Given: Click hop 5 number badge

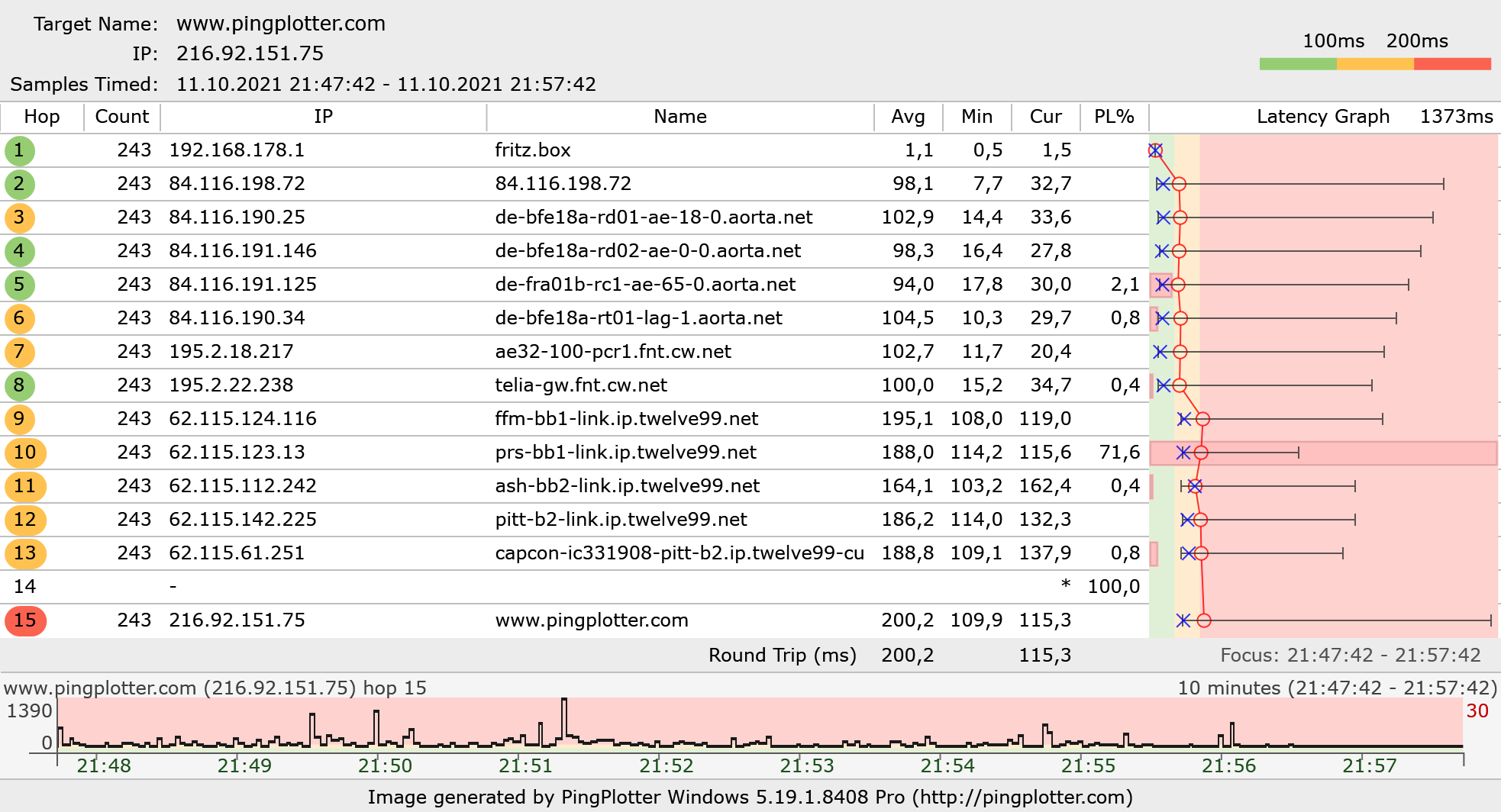Looking at the screenshot, I should point(19,285).
